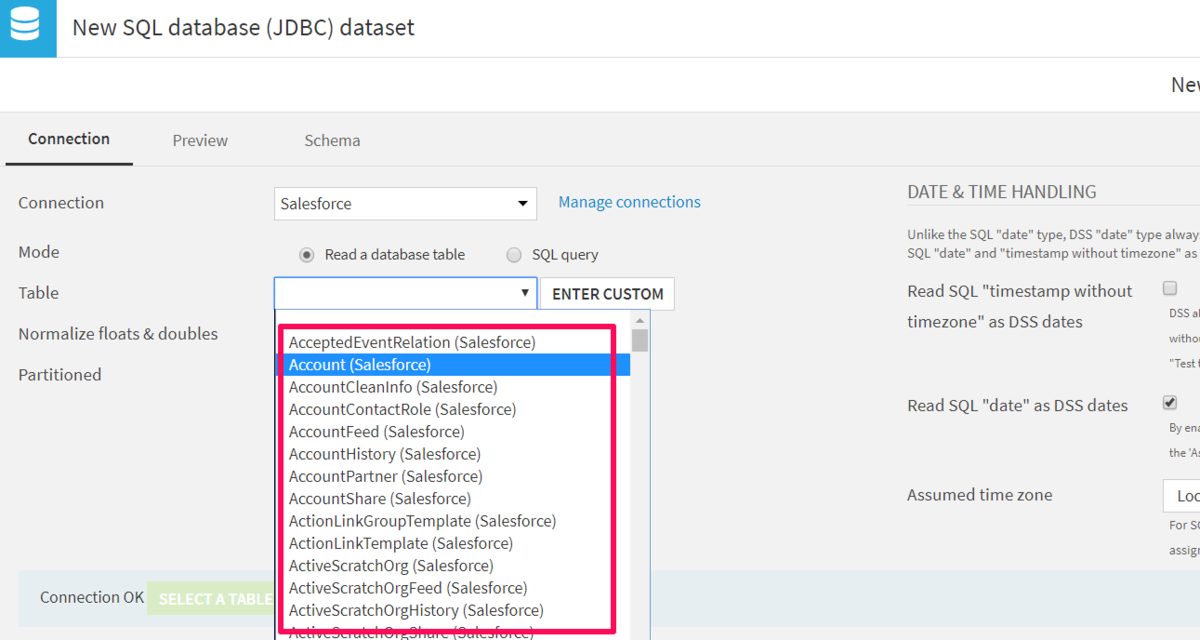This screenshot has height=640, width=1200.
Task: Open the Connection tab
Action: [69, 139]
